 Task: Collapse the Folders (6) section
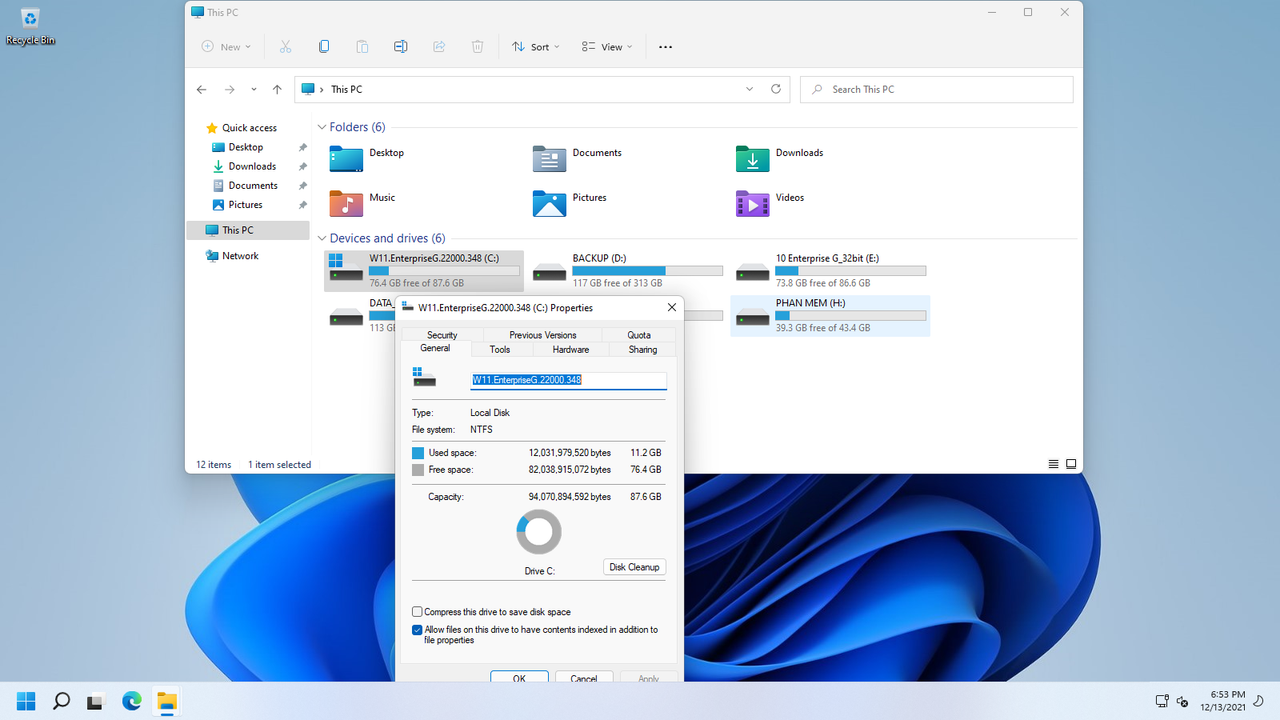pos(321,127)
